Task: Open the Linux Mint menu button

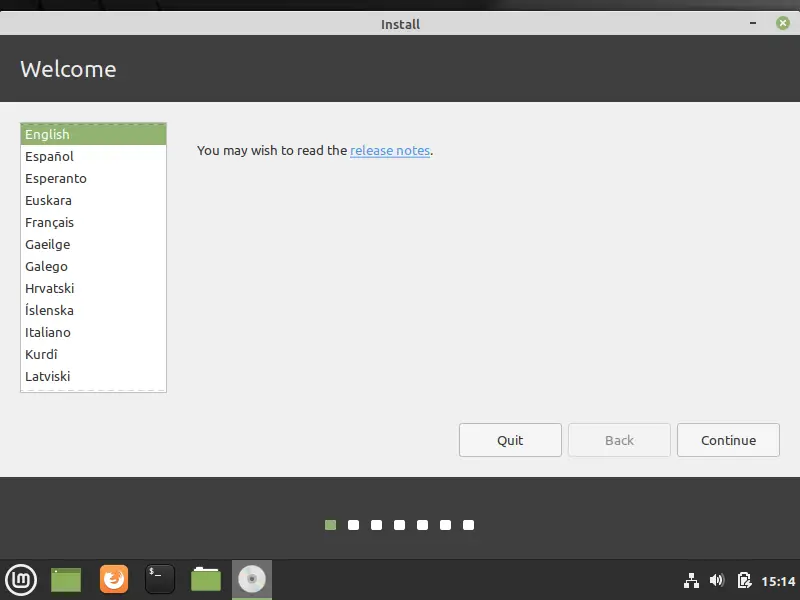Action: (x=21, y=580)
